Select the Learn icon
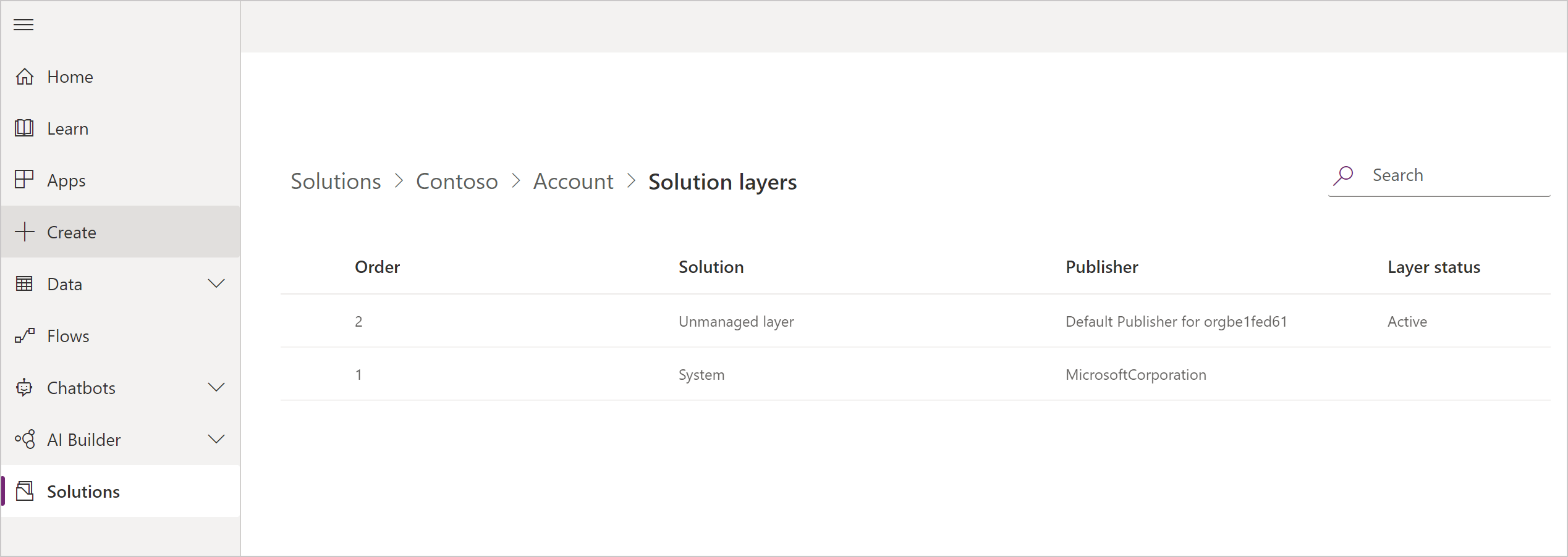Image resolution: width=1568 pixels, height=557 pixels. tap(25, 128)
